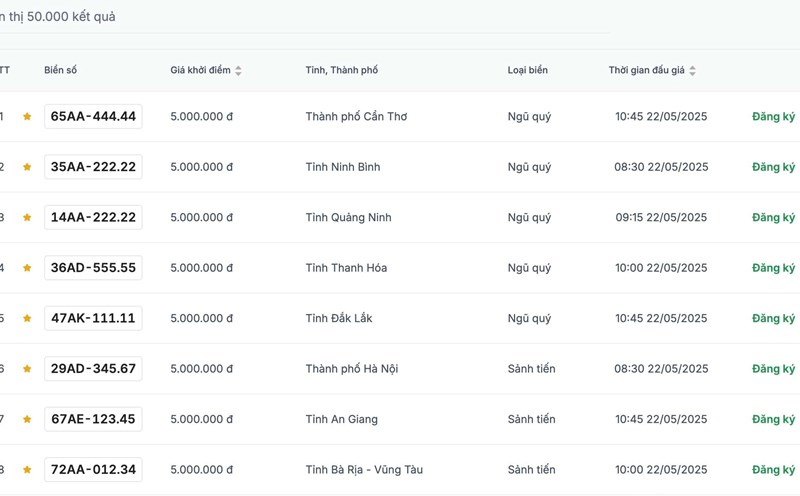
Task: Select the 29AD-345.67 plate badge
Action: (93, 369)
